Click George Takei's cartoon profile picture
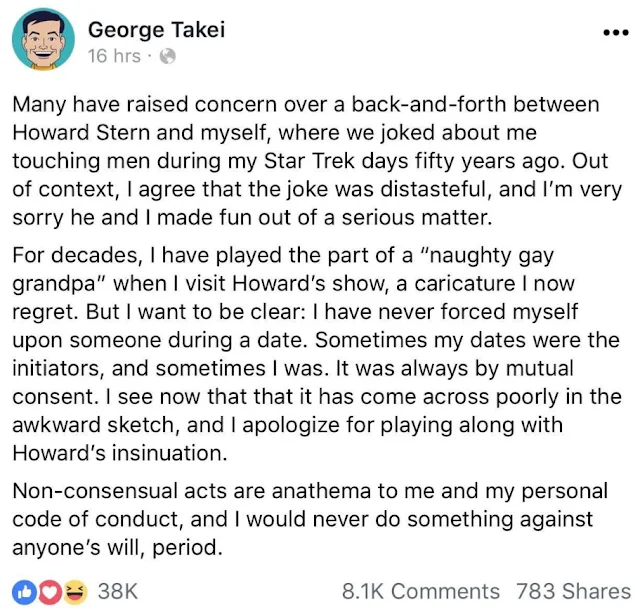 [x=44, y=41]
